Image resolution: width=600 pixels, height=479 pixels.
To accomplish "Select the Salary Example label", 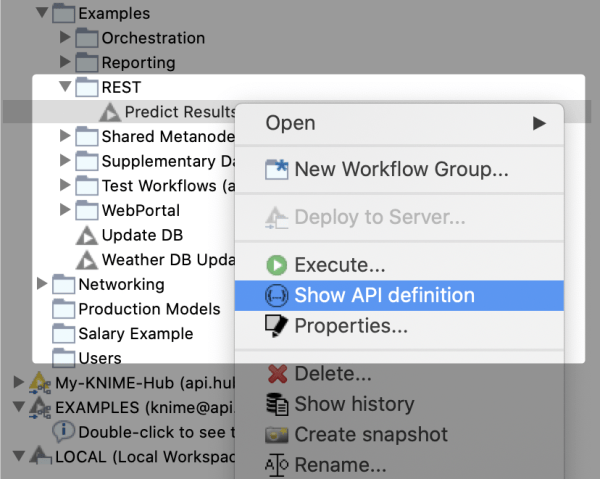I will click(x=136, y=334).
